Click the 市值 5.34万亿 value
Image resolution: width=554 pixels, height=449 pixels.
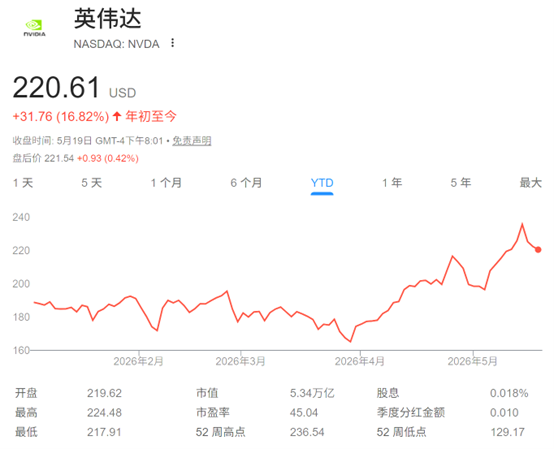[x=312, y=393]
